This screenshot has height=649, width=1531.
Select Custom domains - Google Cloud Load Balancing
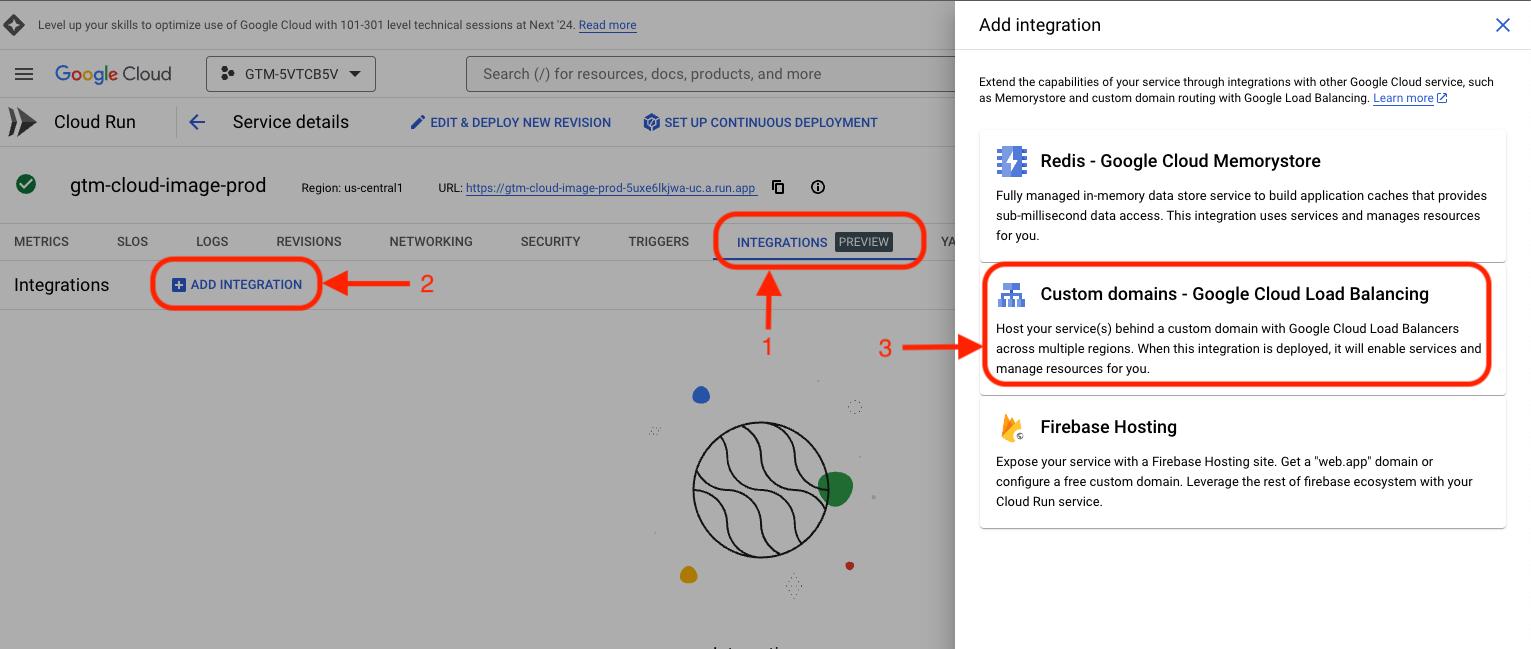pyautogui.click(x=1242, y=329)
